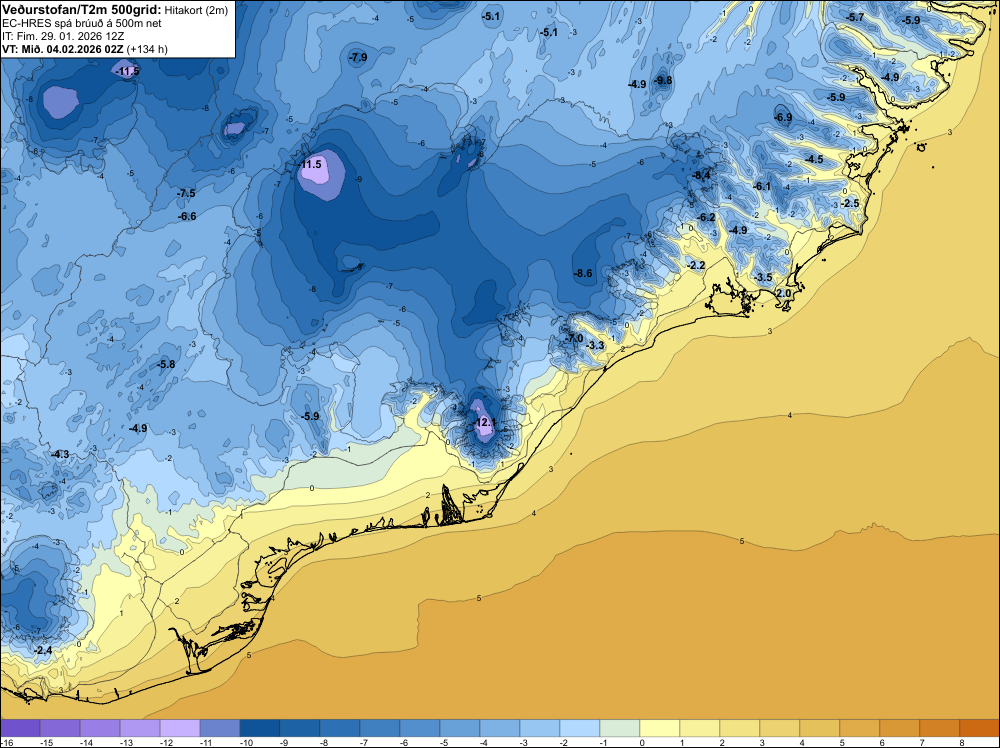The width and height of the screenshot is (1000, 748).
Task: Click the -2.2 temperature value
Action: pyautogui.click(x=696, y=265)
